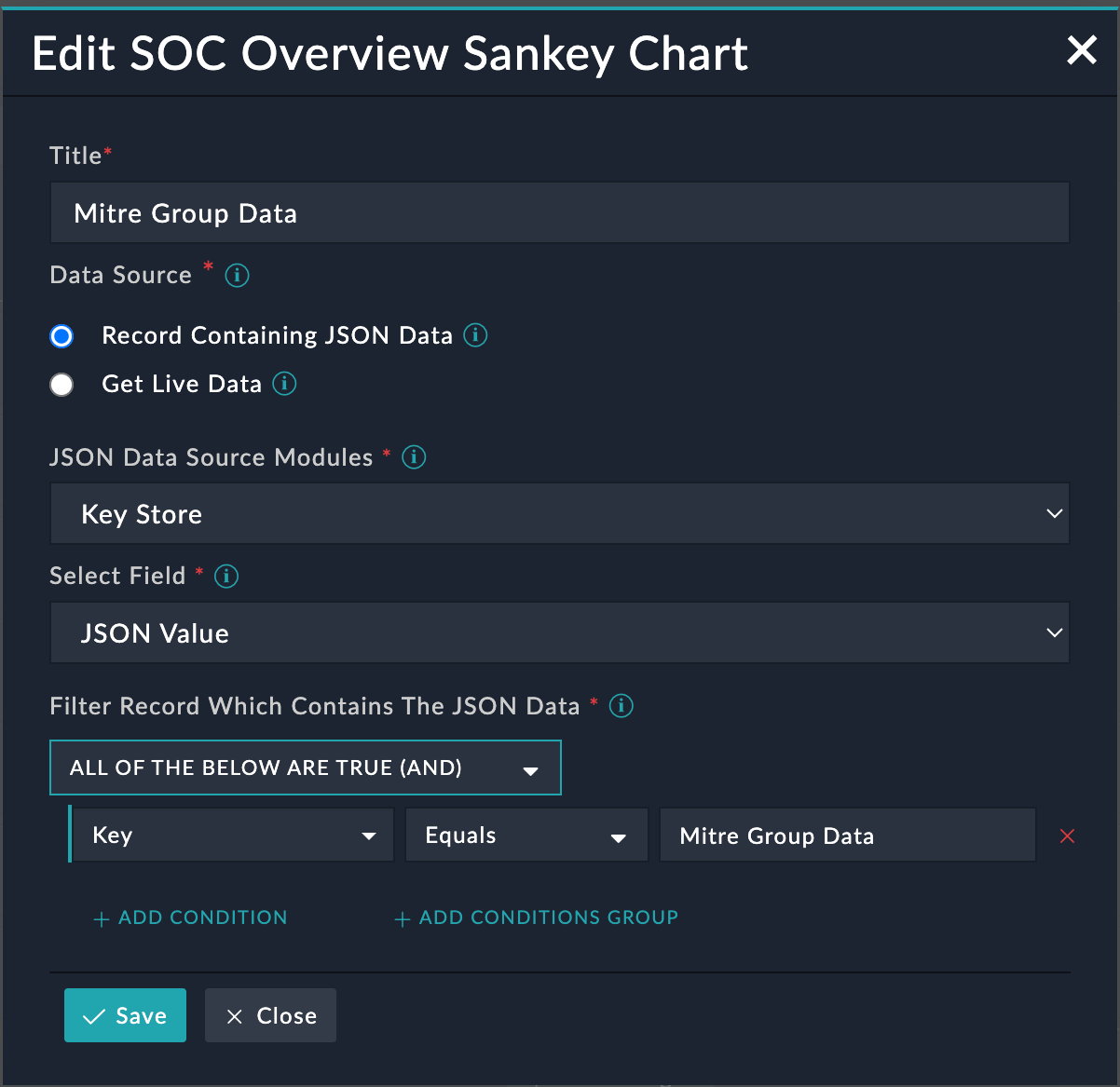1120x1087 pixels.
Task: Click info icon beside Get Live Data
Action: click(x=284, y=384)
